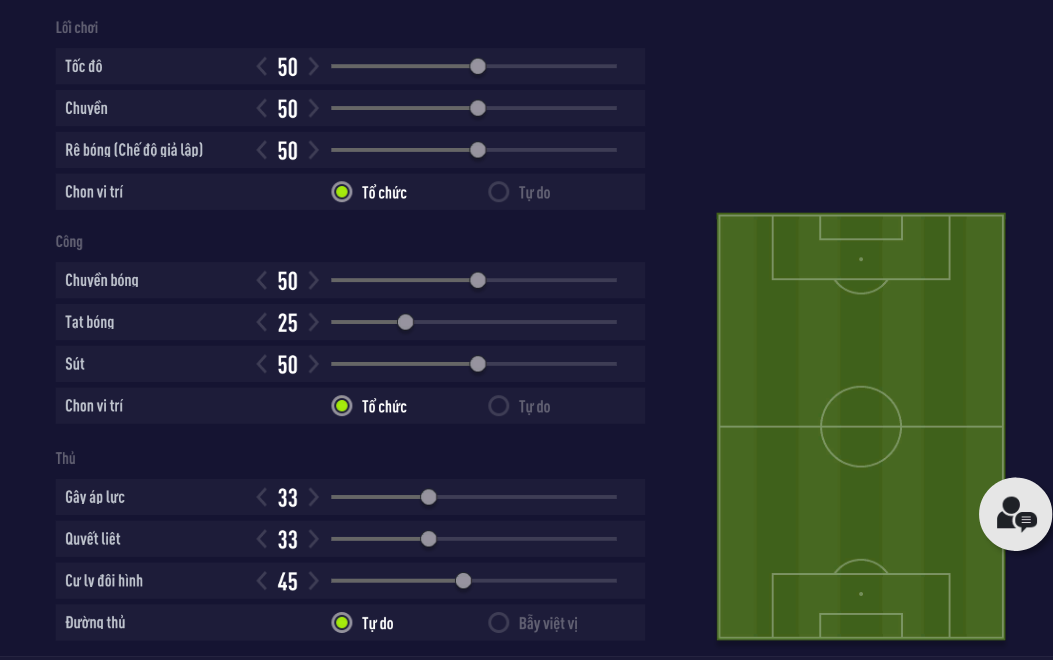Increase Rê bóng value with right arrow
The image size is (1053, 660).
point(313,150)
